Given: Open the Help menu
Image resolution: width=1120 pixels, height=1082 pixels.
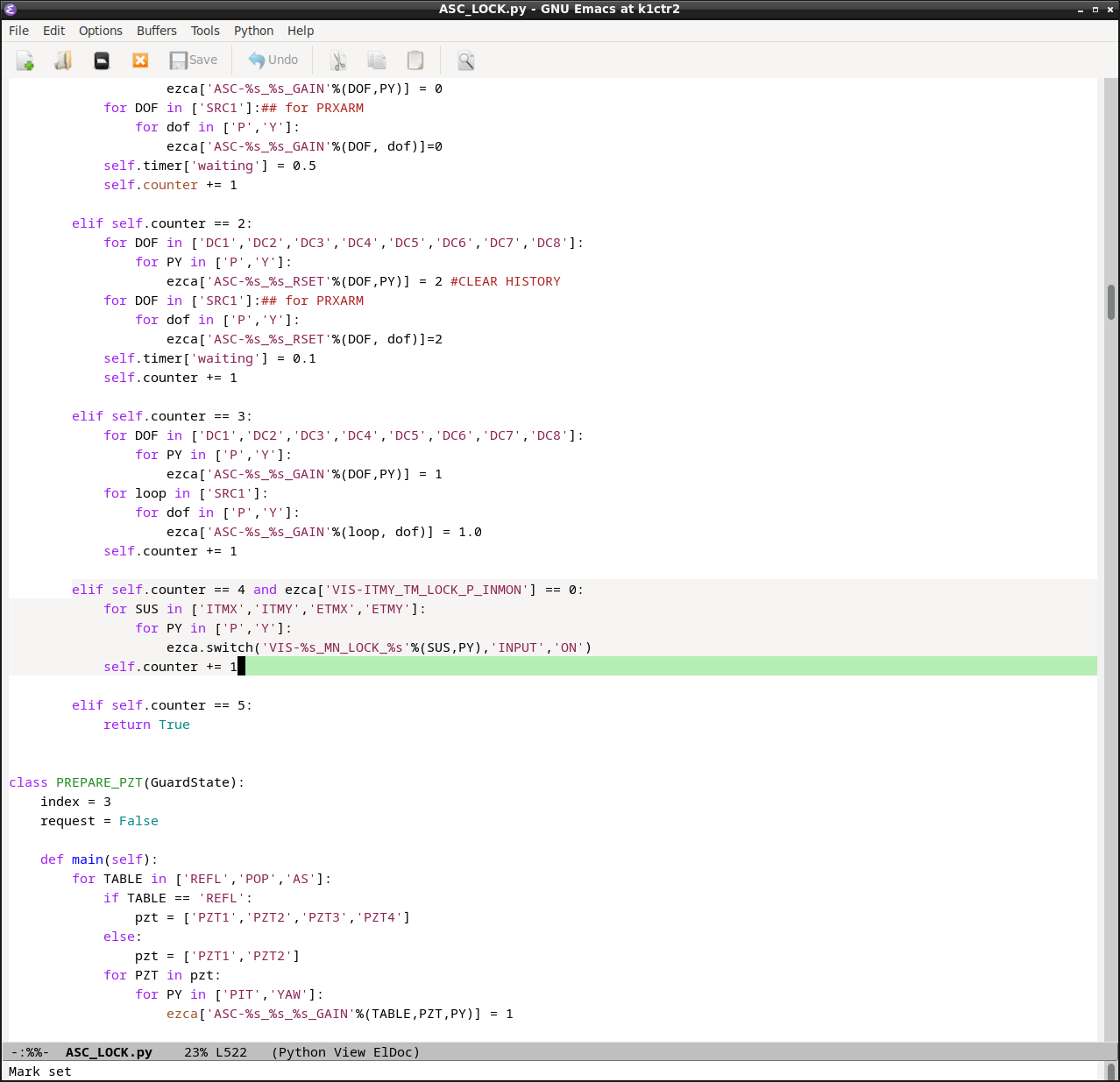Looking at the screenshot, I should pos(301,31).
